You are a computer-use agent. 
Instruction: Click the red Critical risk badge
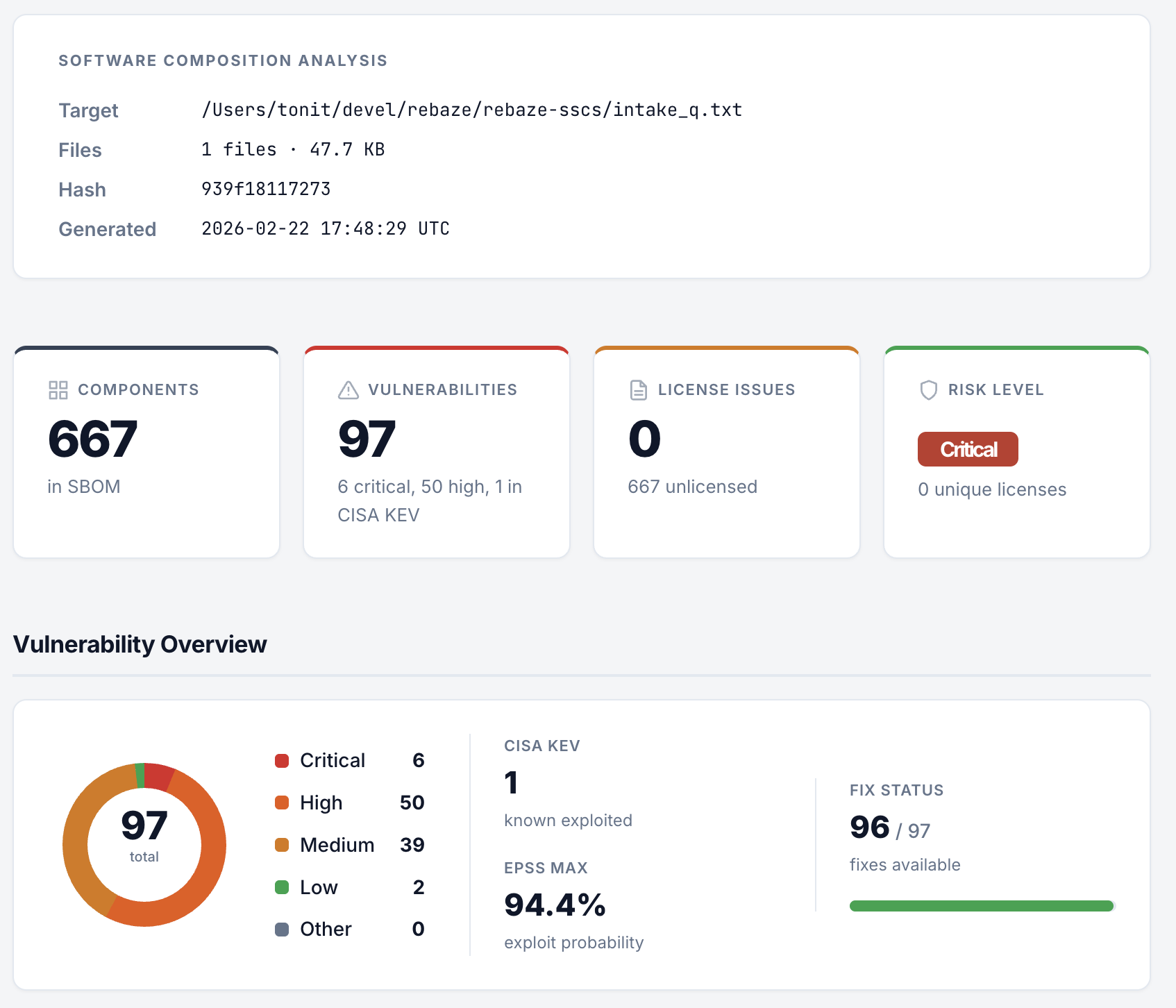[968, 449]
